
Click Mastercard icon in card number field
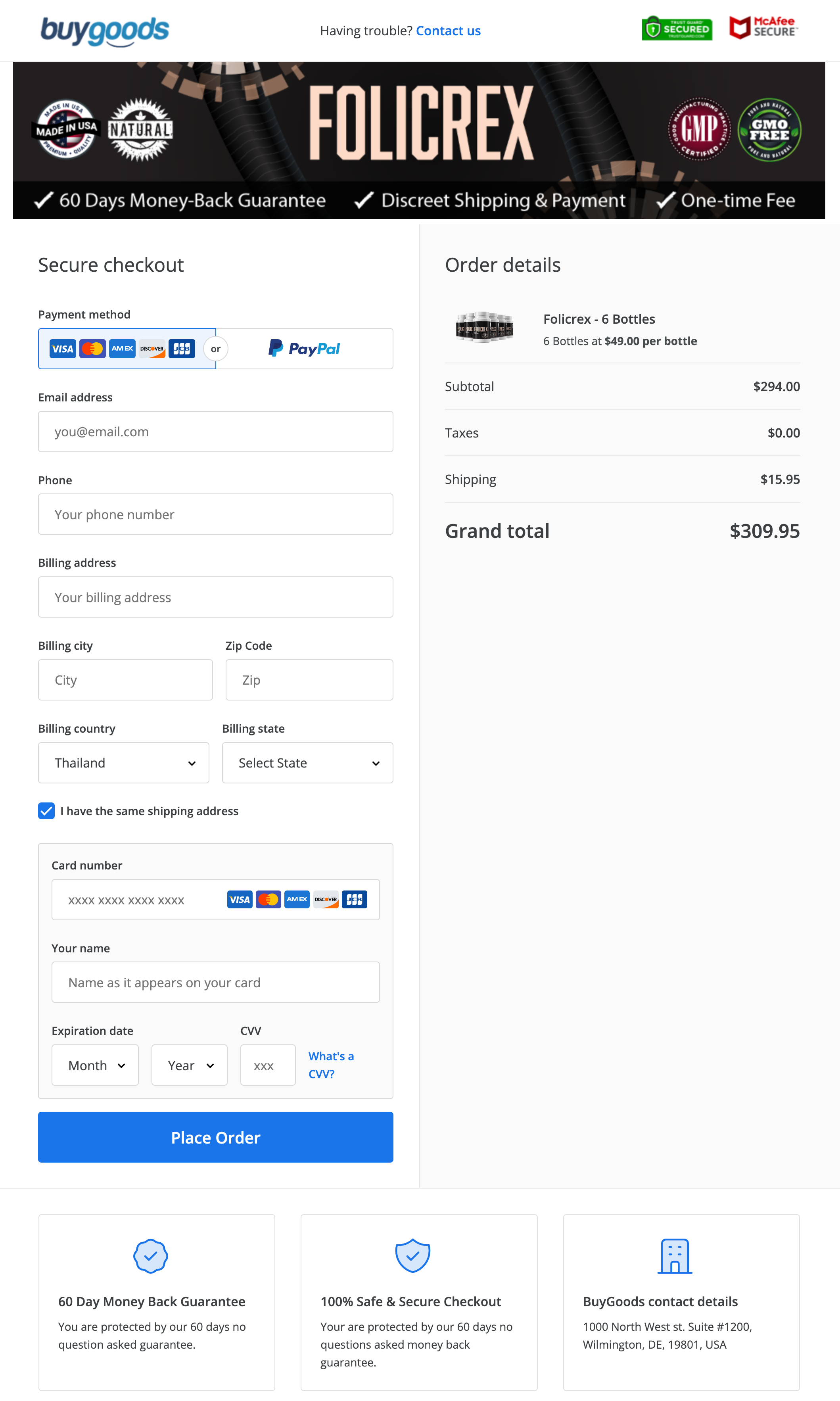[268, 900]
